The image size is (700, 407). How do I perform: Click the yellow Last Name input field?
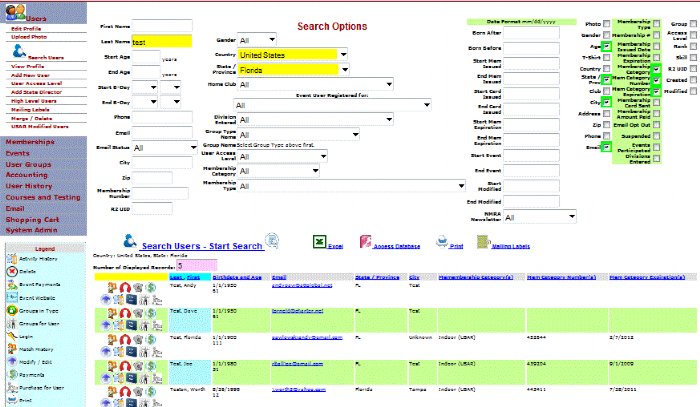(162, 42)
